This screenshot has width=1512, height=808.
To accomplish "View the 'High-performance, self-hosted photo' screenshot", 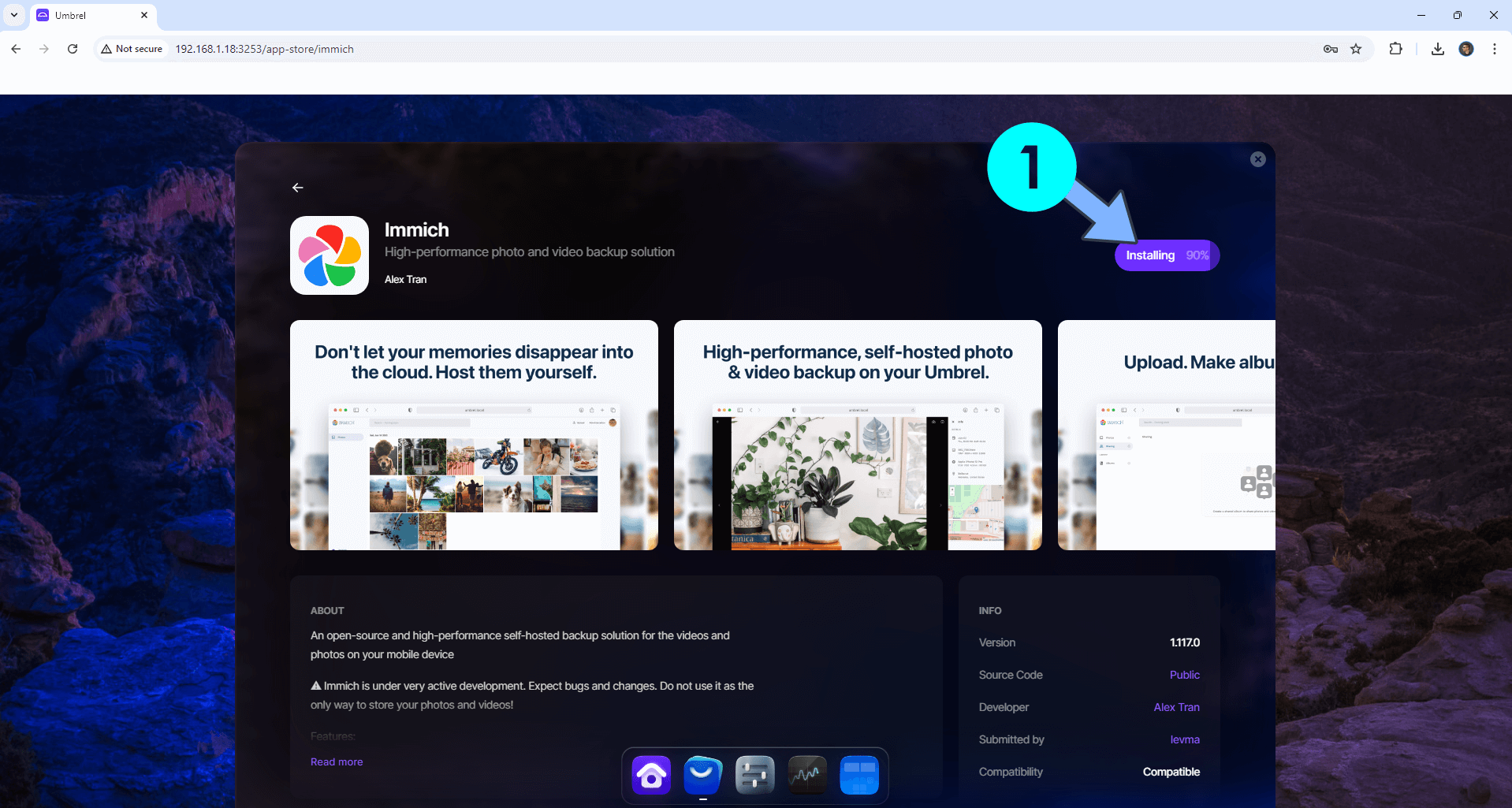I will (x=858, y=435).
